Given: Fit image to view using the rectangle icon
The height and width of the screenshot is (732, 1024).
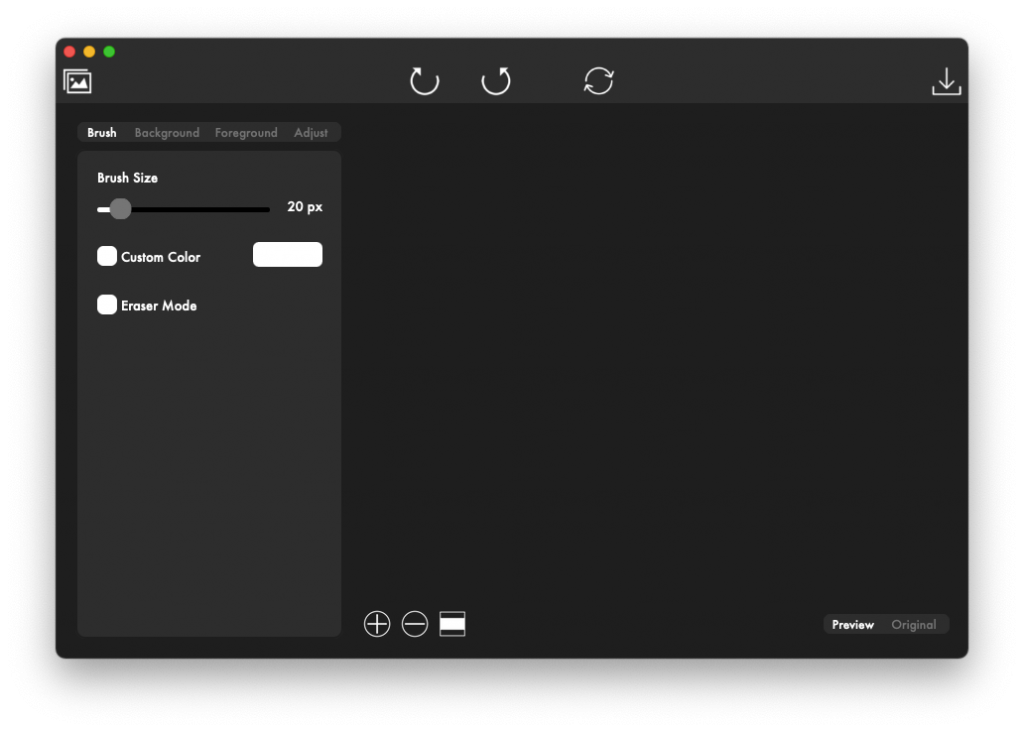Looking at the screenshot, I should tap(453, 624).
